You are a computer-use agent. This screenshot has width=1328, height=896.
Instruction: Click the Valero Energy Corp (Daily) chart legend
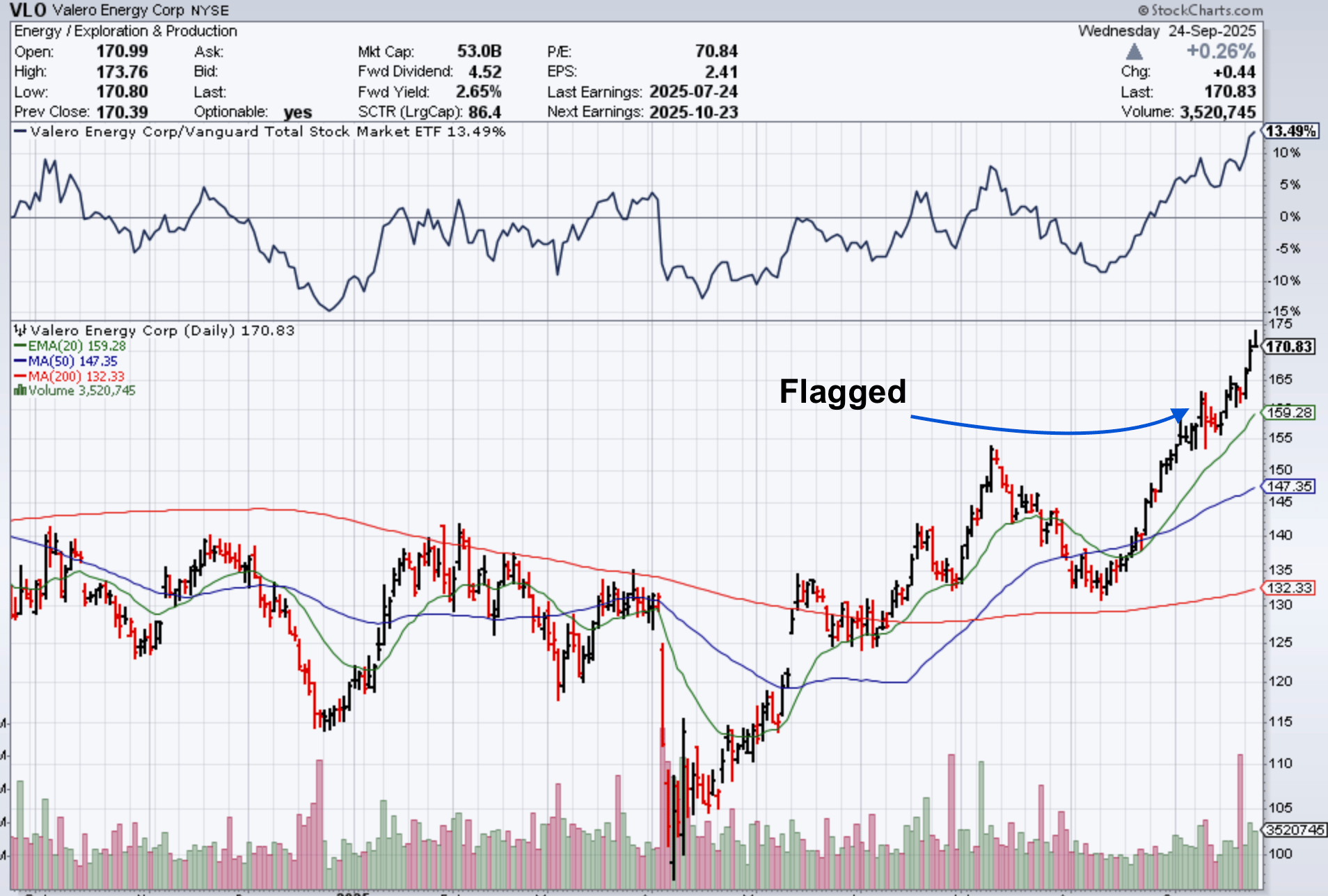(162, 330)
